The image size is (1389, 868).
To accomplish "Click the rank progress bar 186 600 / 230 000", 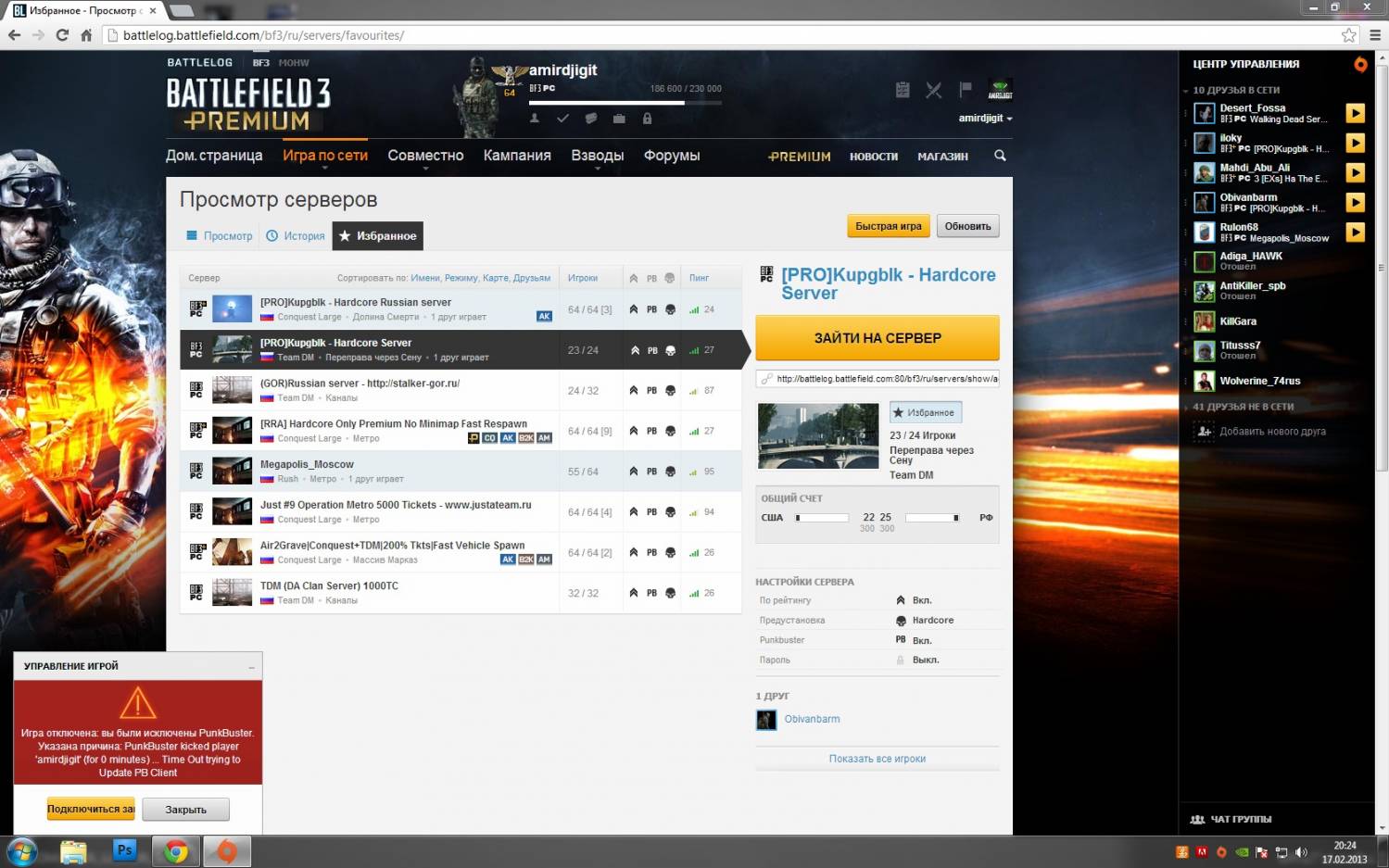I will pos(625,102).
